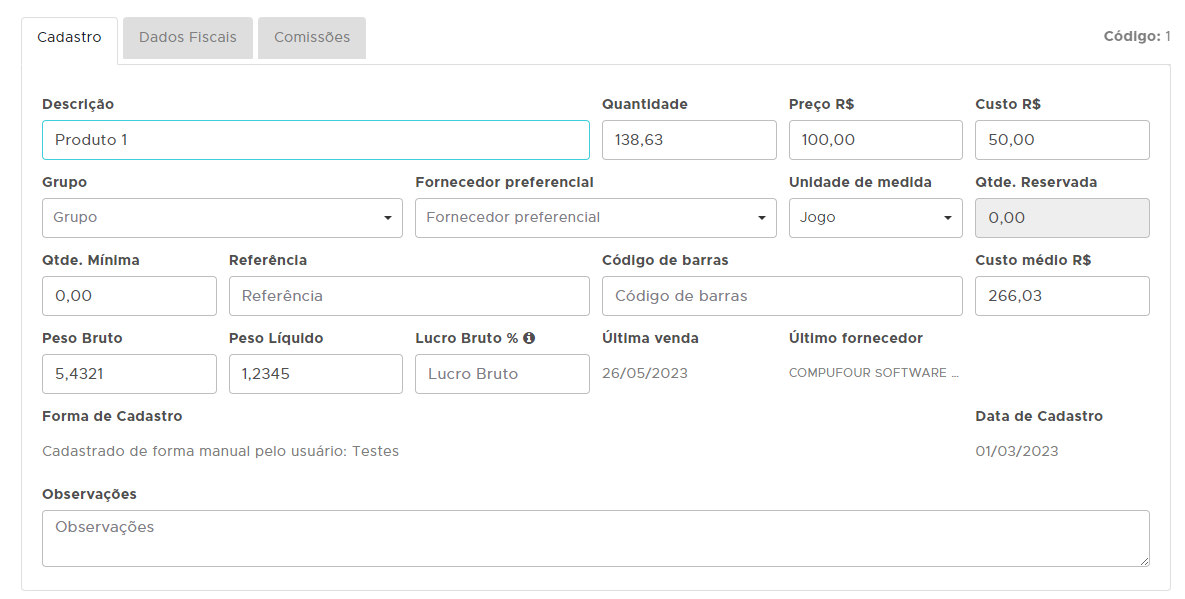Expand the Grupo dropdown
The height and width of the screenshot is (599, 1185).
click(222, 218)
